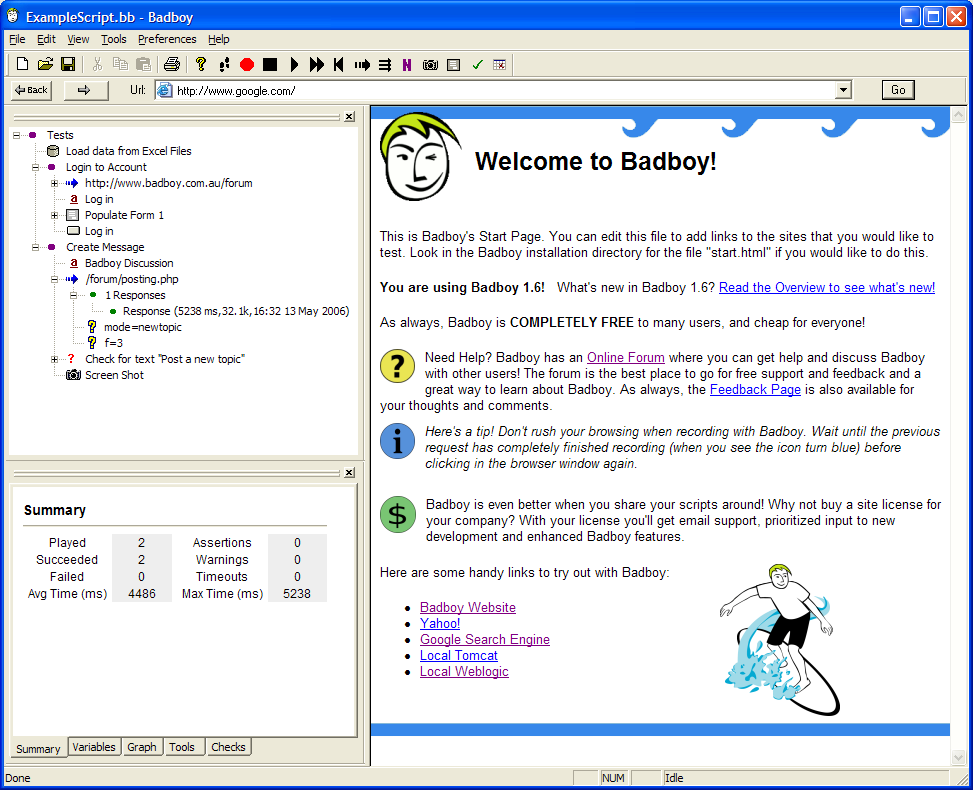This screenshot has width=973, height=790.
Task: Click the Back navigation button
Action: pos(32,90)
